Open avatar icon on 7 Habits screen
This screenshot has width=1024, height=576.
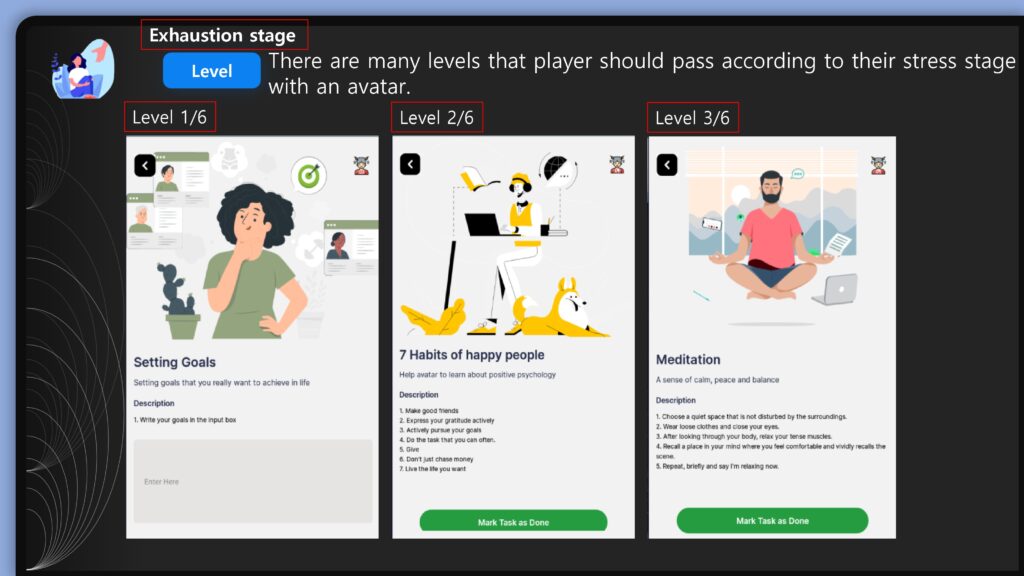[617, 164]
